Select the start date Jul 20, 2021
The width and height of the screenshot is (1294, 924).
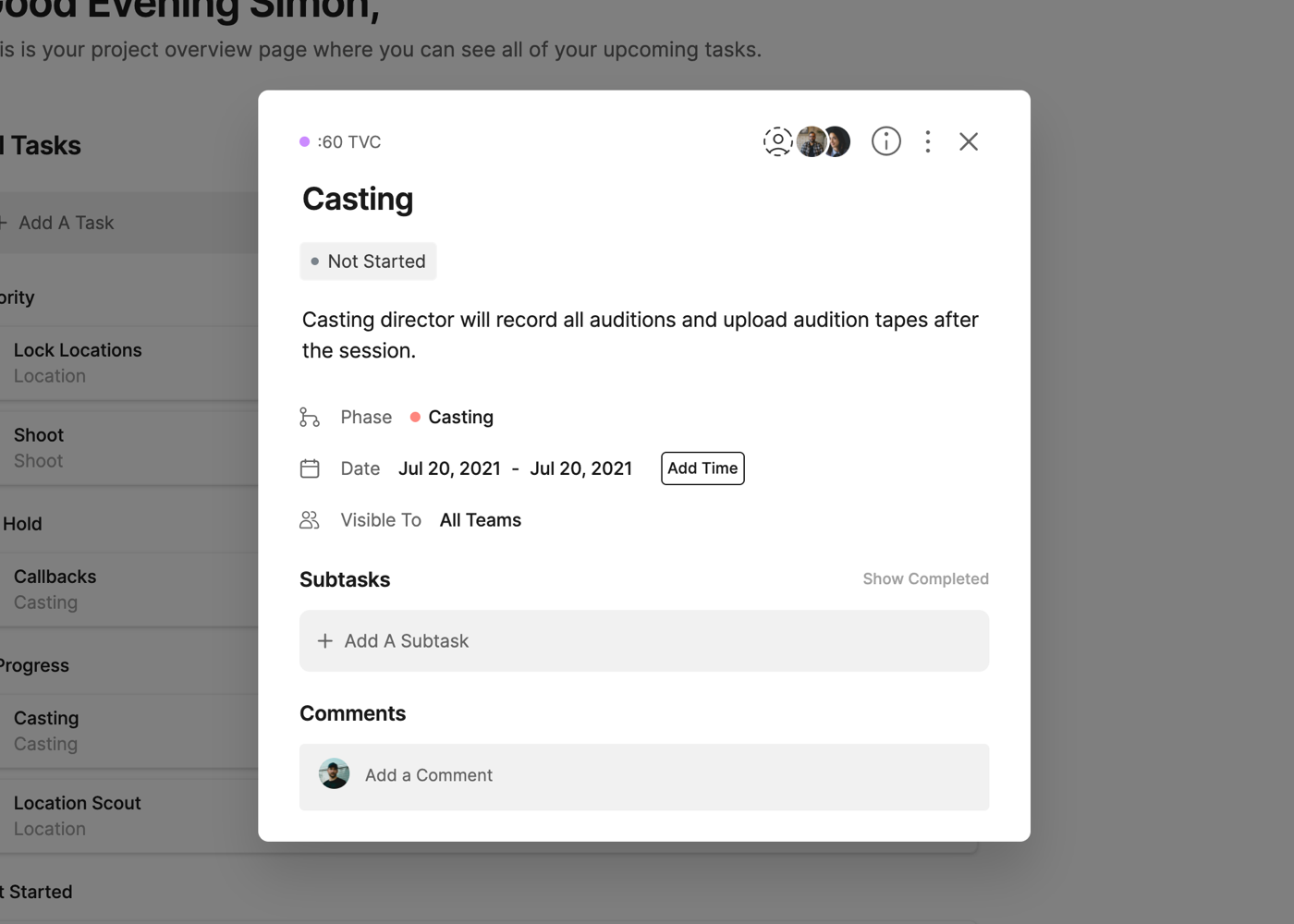[449, 468]
